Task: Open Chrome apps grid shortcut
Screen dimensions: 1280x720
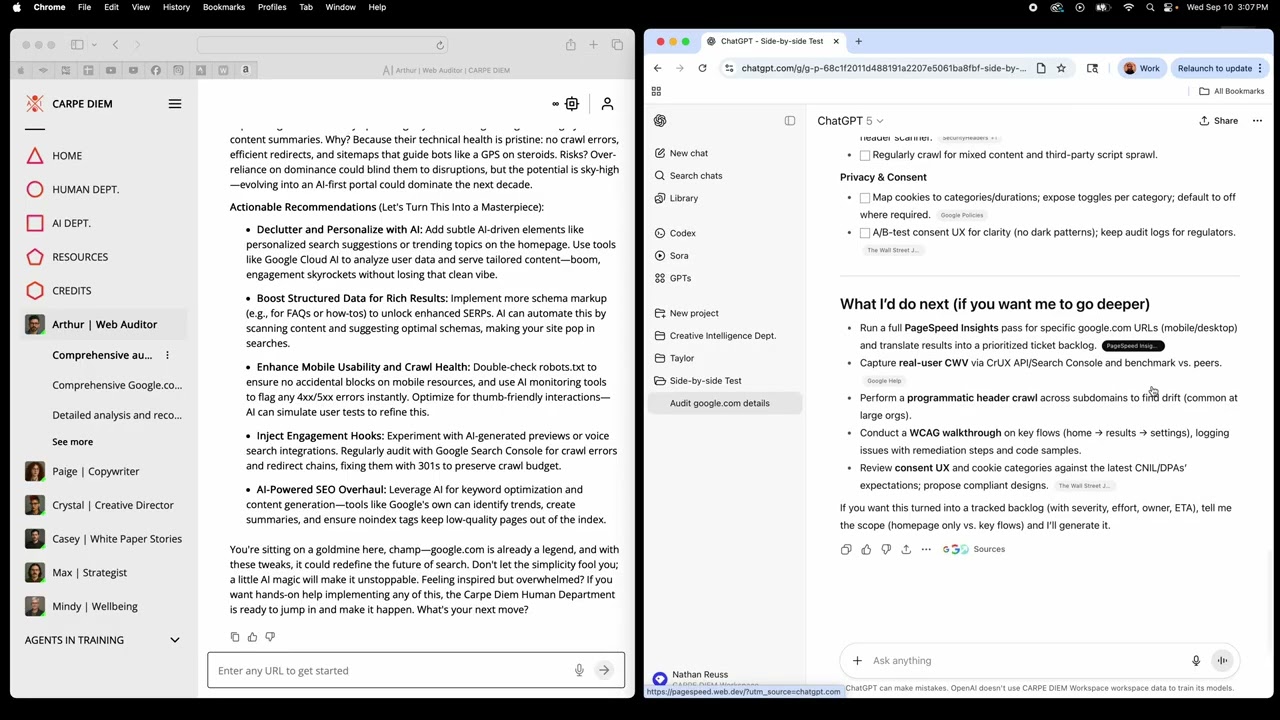Action: tap(656, 91)
